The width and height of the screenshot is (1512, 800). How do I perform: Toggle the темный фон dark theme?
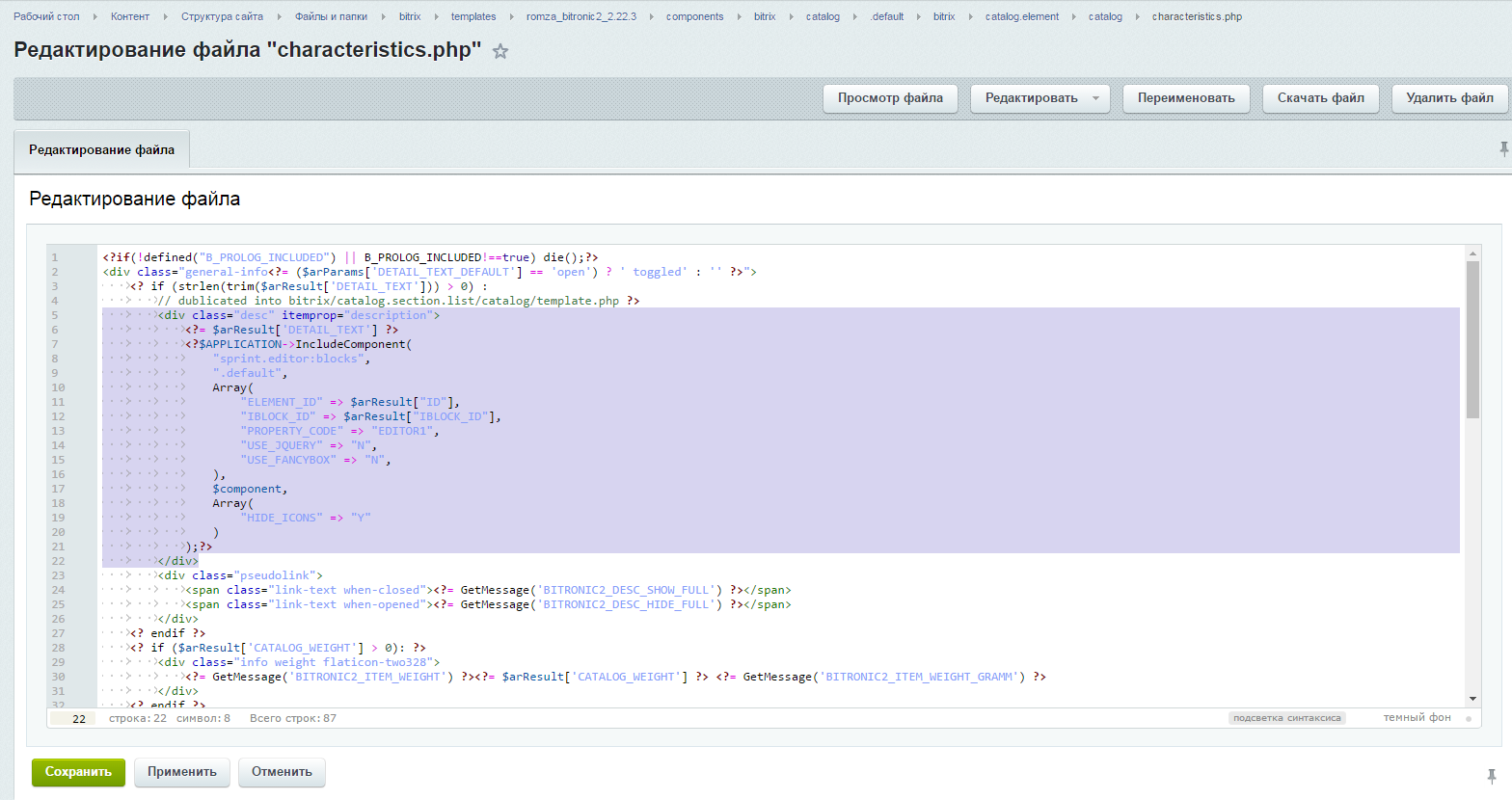[1417, 718]
